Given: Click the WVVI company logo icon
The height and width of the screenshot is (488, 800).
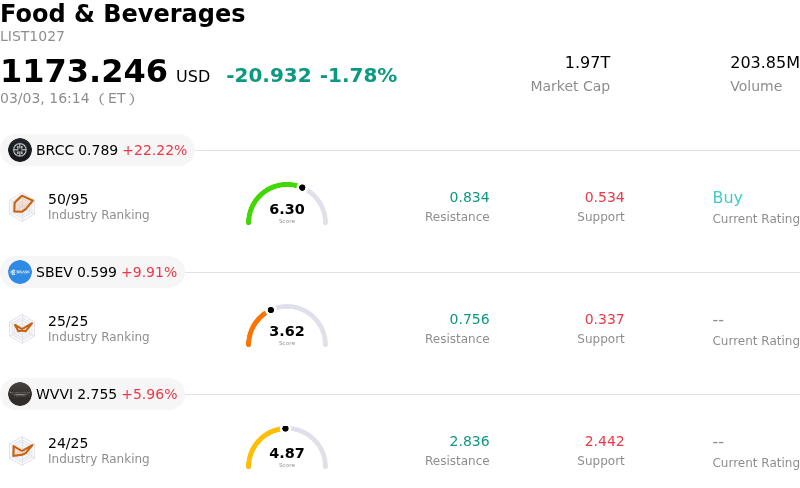Looking at the screenshot, I should coord(20,394).
